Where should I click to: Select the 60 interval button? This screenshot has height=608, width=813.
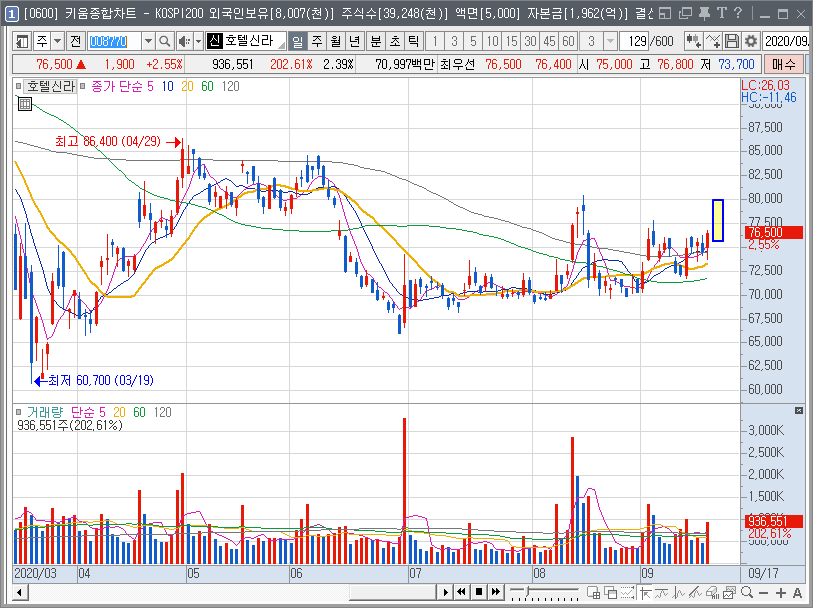tap(568, 40)
